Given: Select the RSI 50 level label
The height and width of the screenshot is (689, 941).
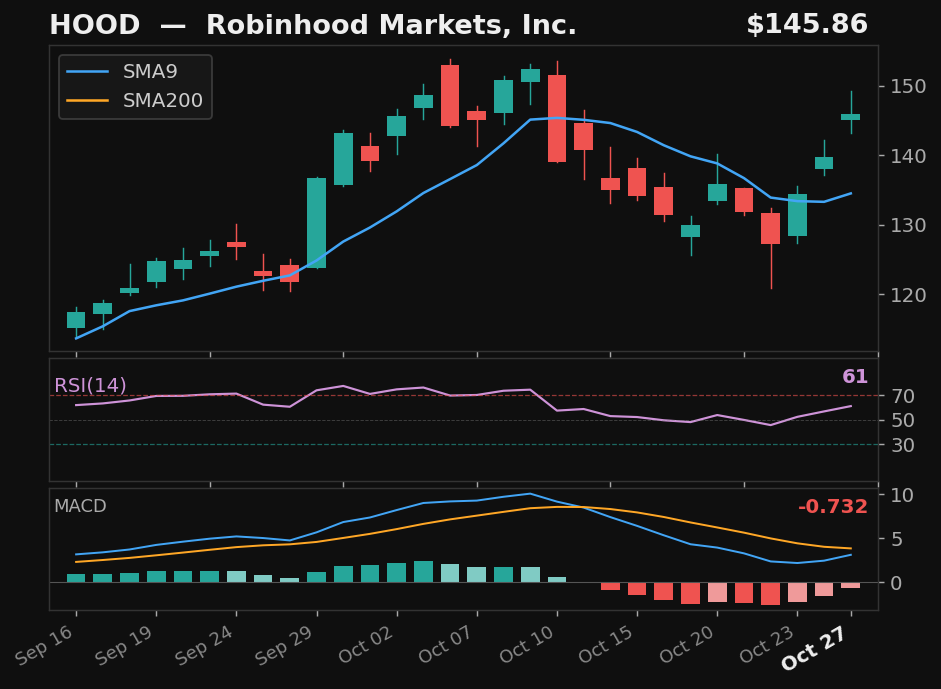Looking at the screenshot, I should 903,421.
